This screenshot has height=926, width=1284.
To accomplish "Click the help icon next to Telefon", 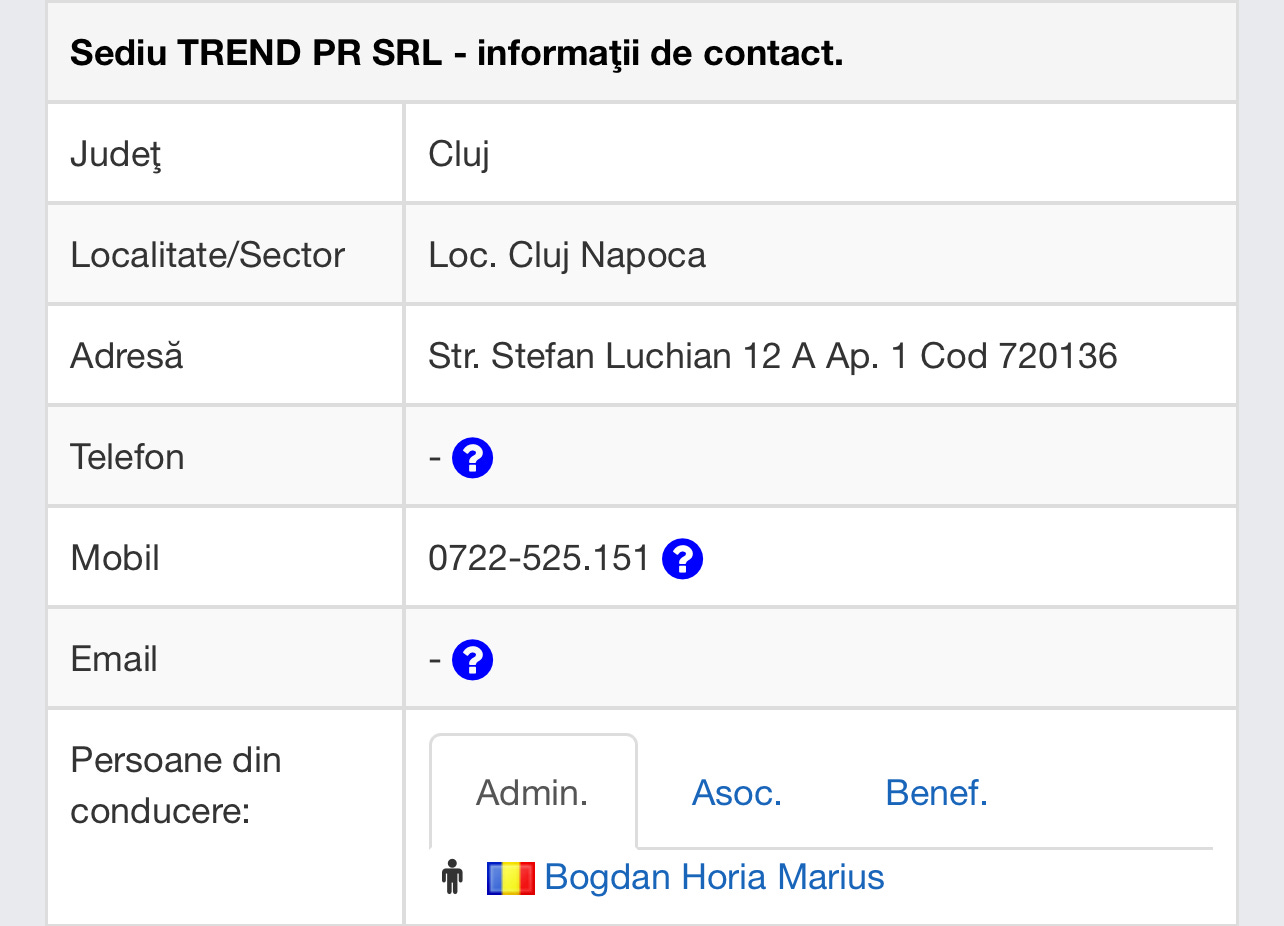I will (472, 458).
